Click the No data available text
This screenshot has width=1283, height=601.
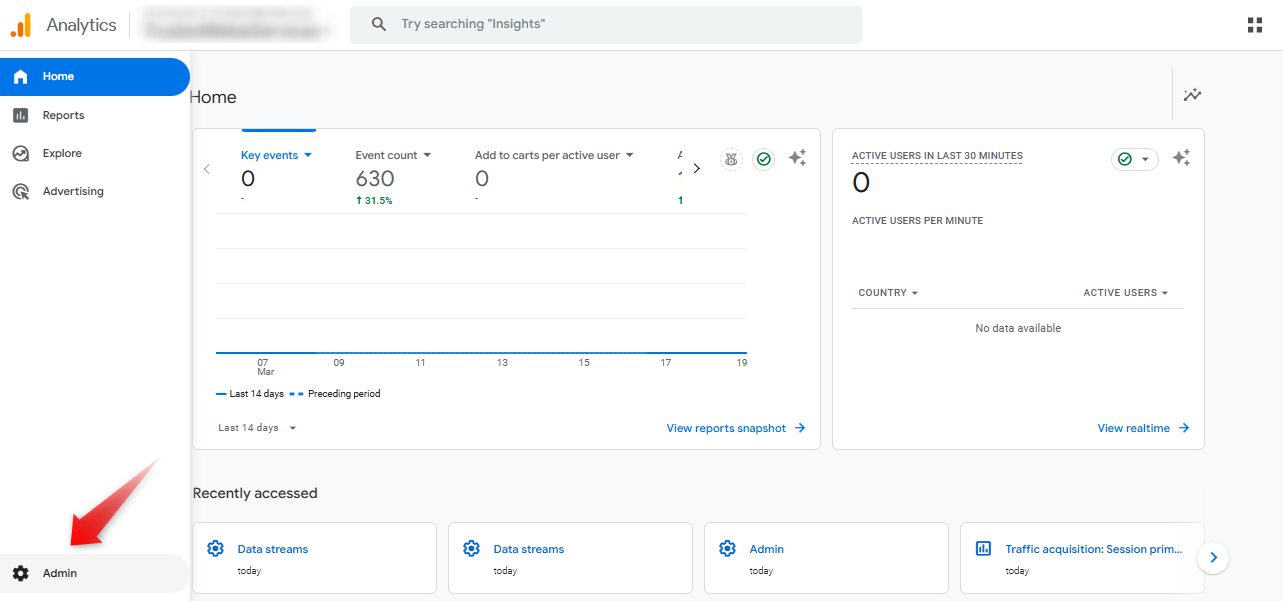[x=1018, y=328]
